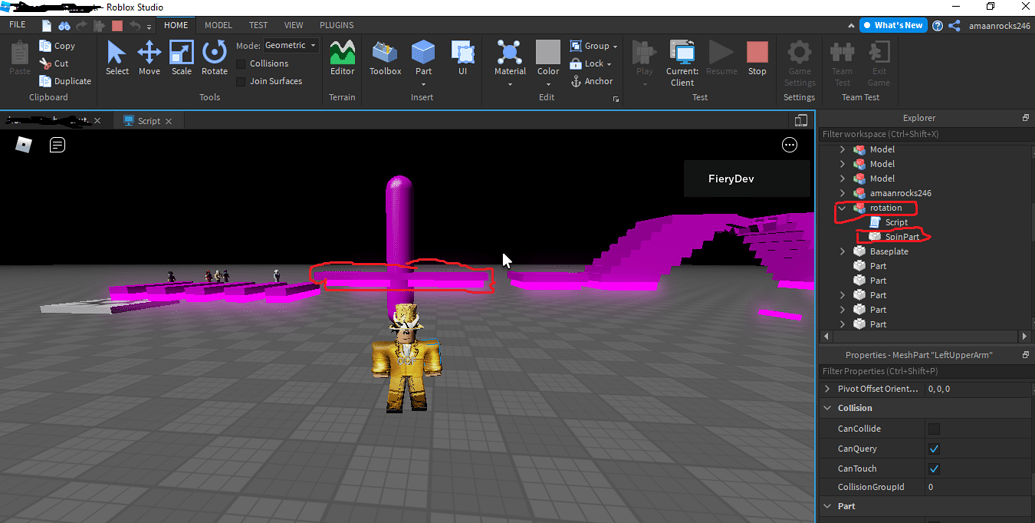Viewport: 1035px width, 523px height.
Task: Open the Group dropdown arrow
Action: tap(615, 46)
